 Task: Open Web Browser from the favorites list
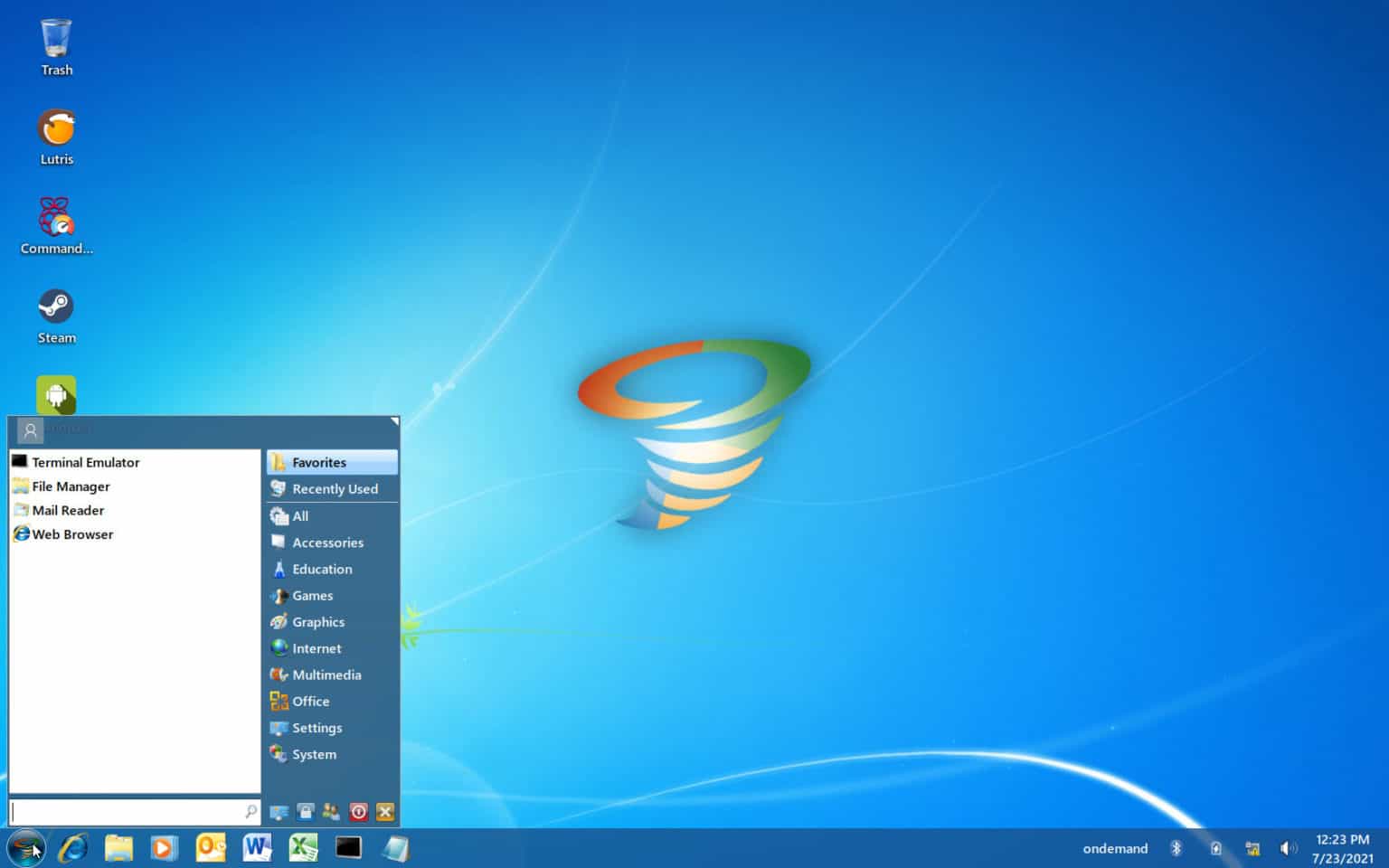[x=72, y=533]
